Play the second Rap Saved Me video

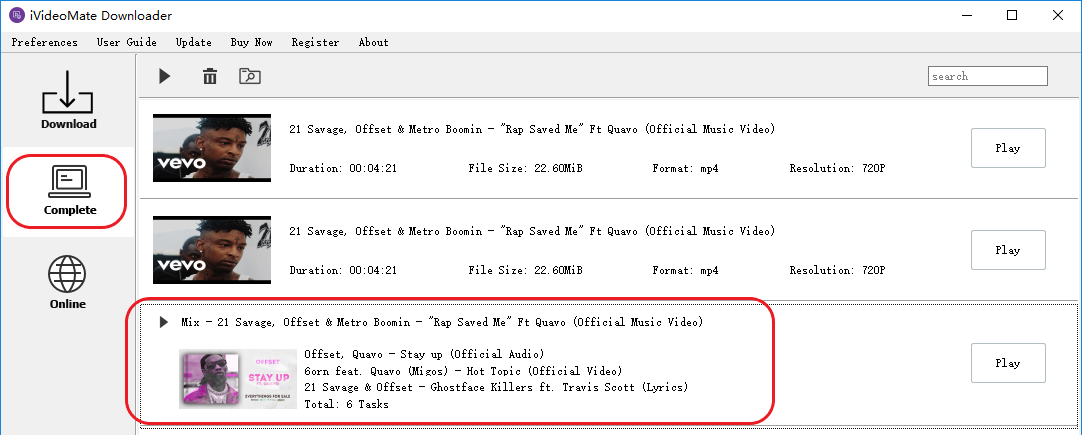click(1008, 250)
